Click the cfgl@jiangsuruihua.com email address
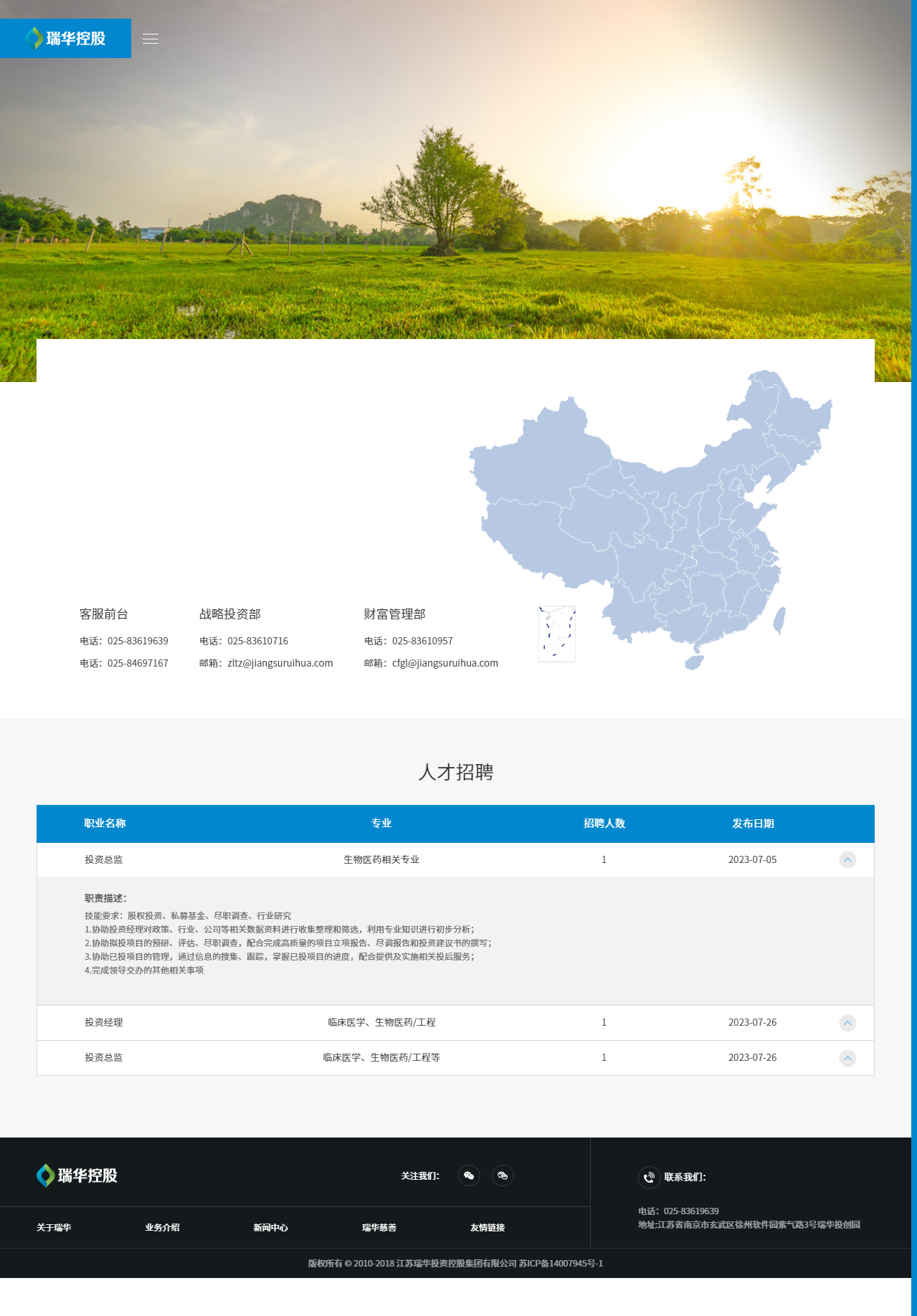The image size is (917, 1316). 445,663
